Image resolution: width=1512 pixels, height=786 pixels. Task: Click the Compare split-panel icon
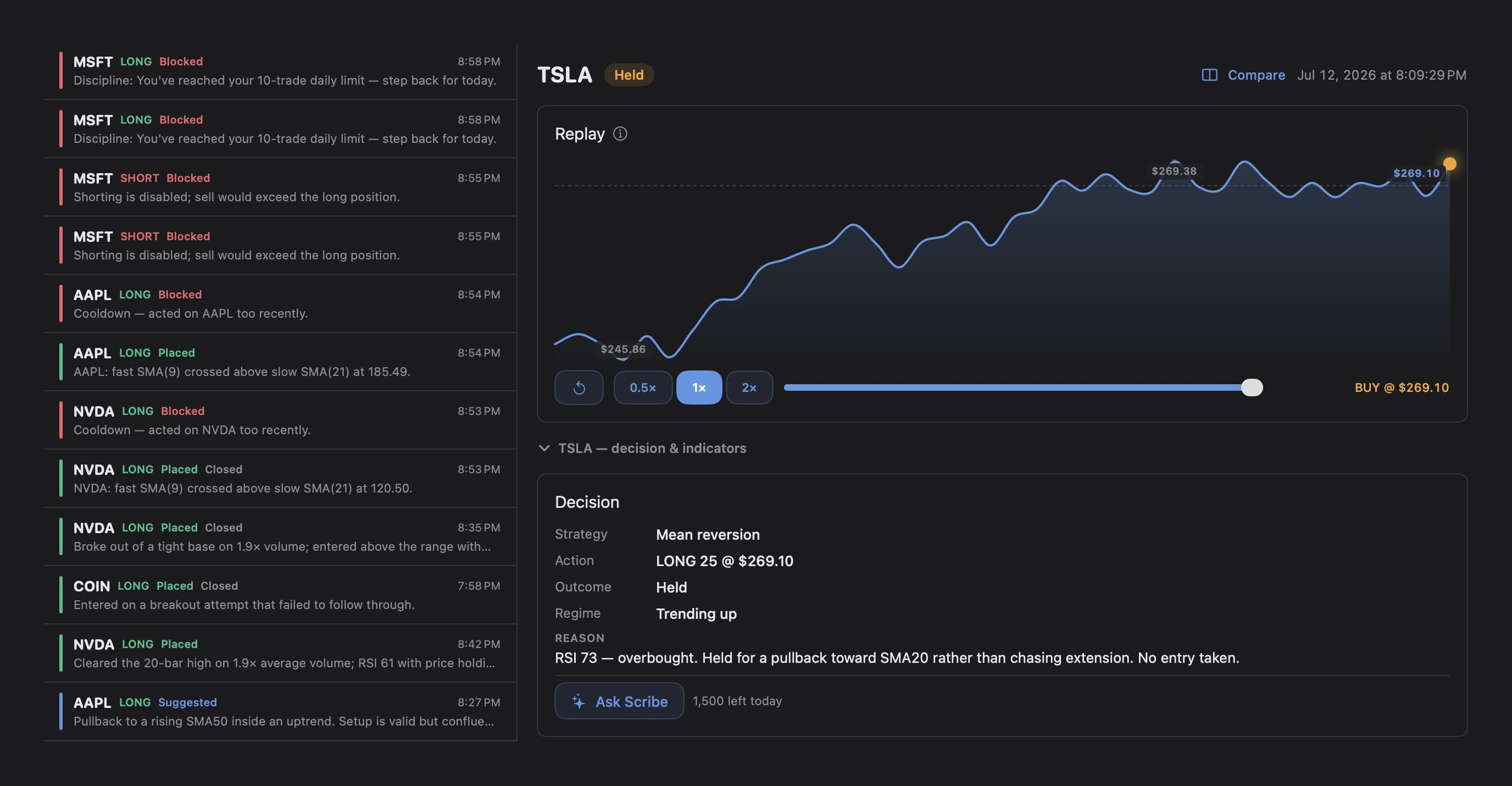click(x=1209, y=75)
